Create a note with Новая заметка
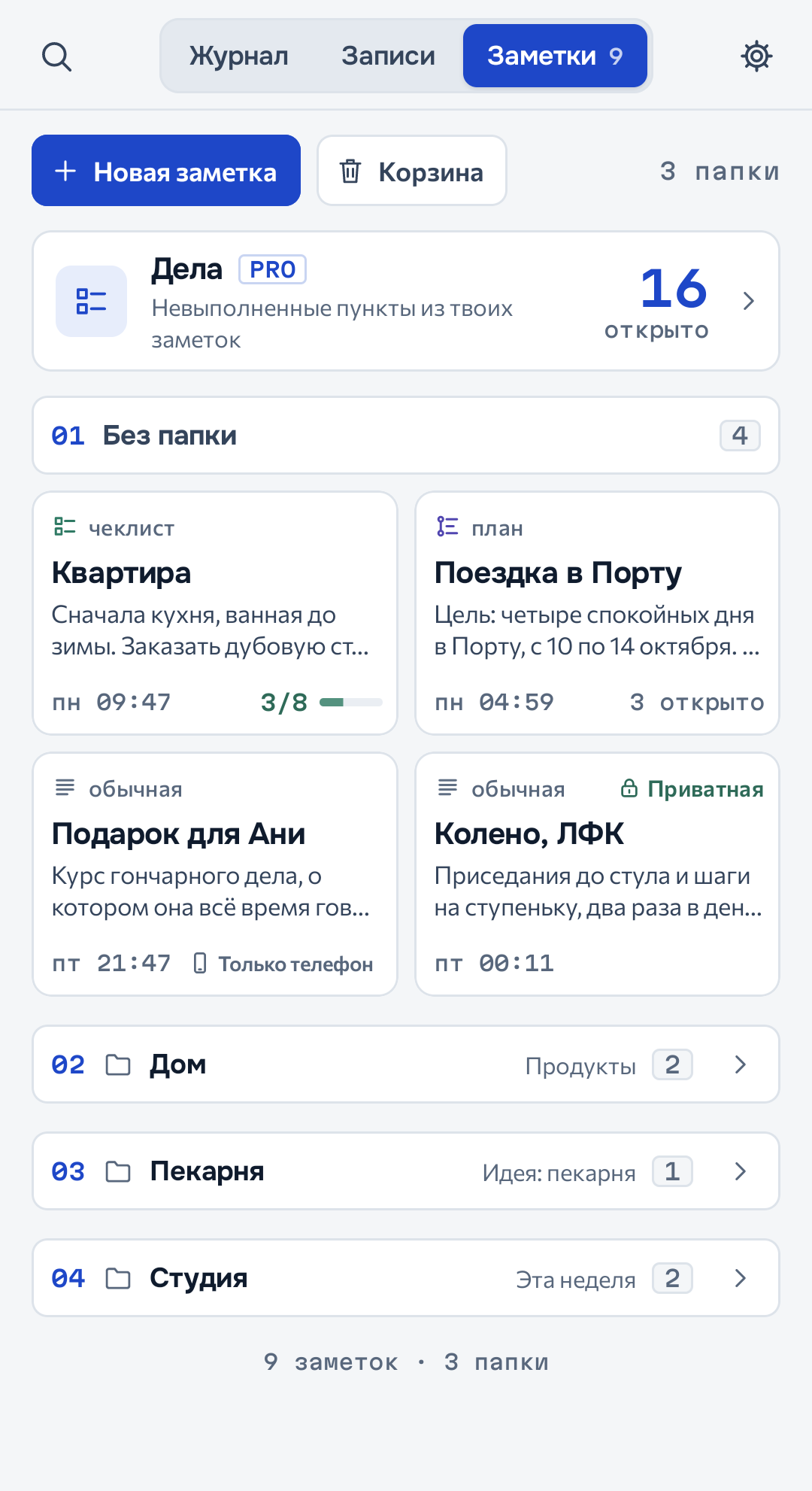Image resolution: width=812 pixels, height=1491 pixels. (x=166, y=171)
